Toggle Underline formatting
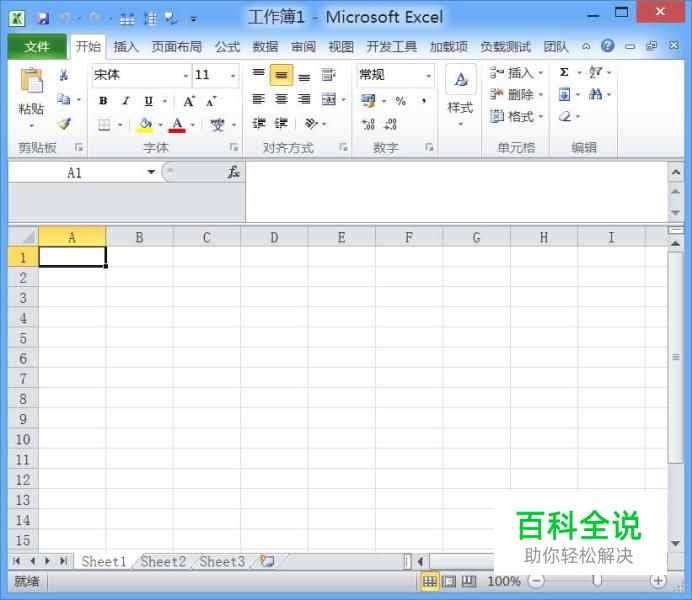 click(149, 101)
